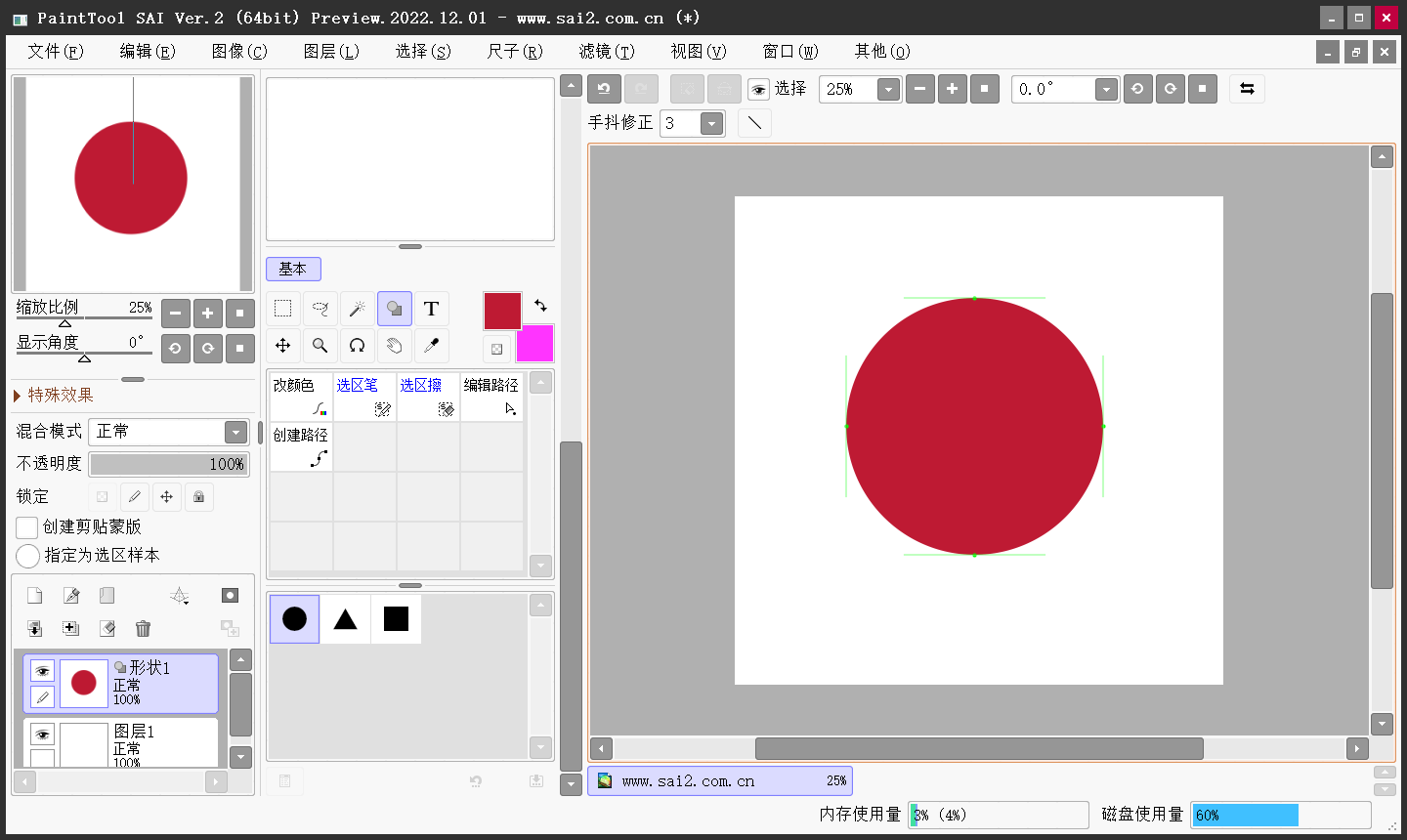Choose the 改颜色 tool
The height and width of the screenshot is (840, 1407).
click(x=301, y=397)
